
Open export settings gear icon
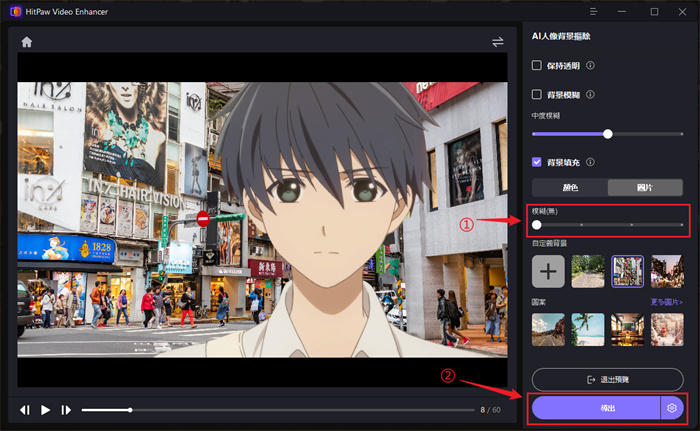point(672,408)
